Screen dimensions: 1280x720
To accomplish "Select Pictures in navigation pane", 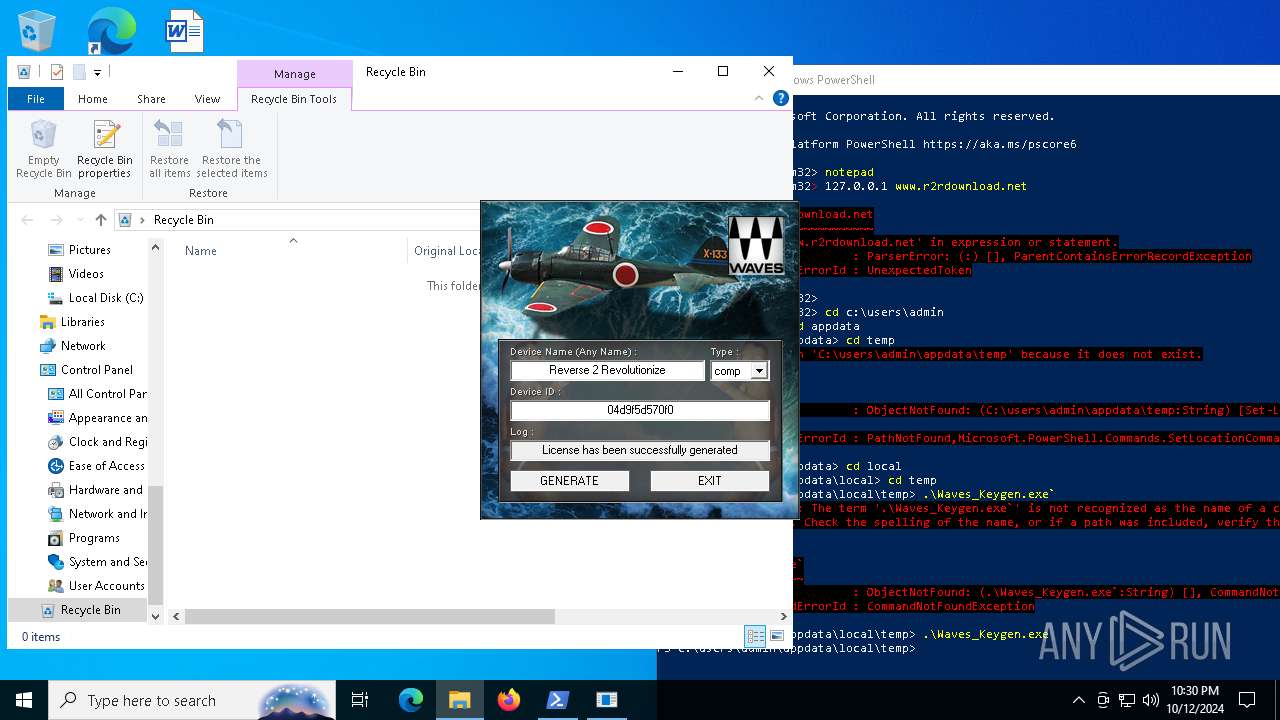I will tap(90, 250).
